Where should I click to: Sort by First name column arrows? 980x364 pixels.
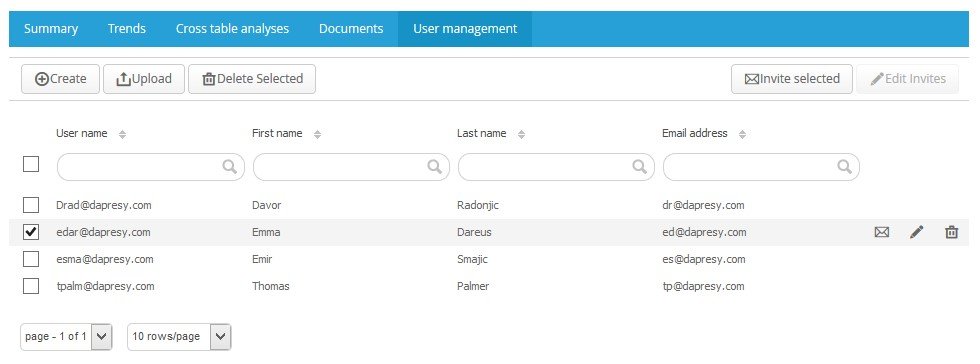[x=318, y=134]
